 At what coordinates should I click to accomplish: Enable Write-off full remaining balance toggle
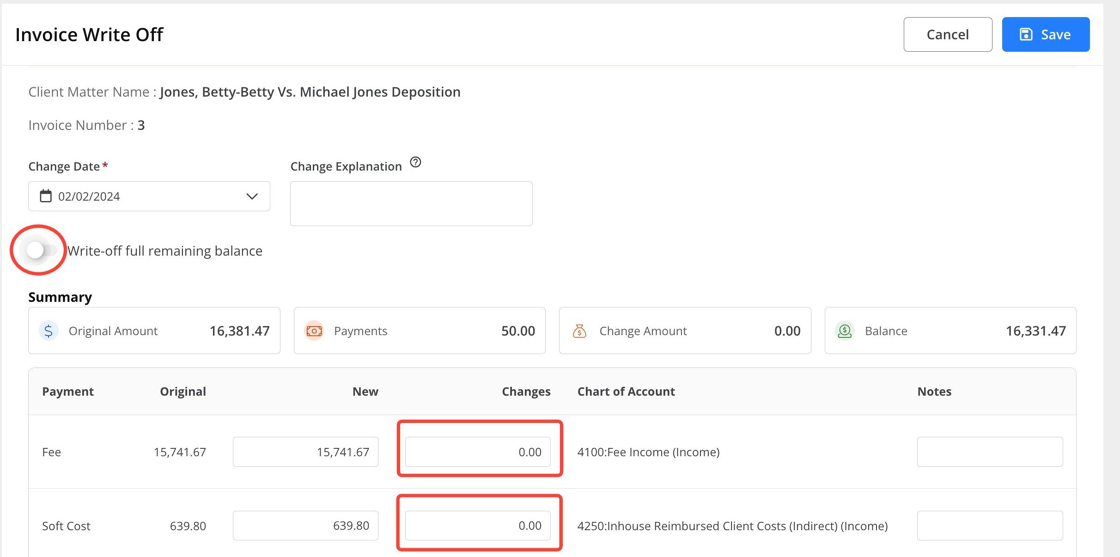41,251
